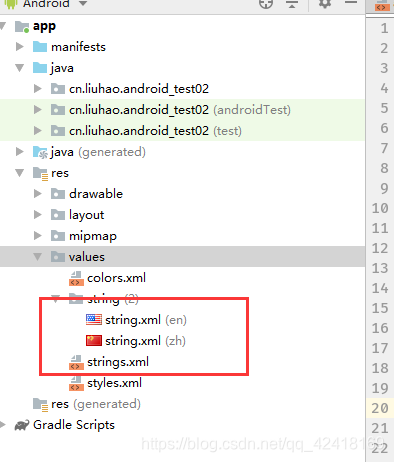The height and width of the screenshot is (462, 394).
Task: Click the strings.xml file icon
Action: (x=76, y=362)
